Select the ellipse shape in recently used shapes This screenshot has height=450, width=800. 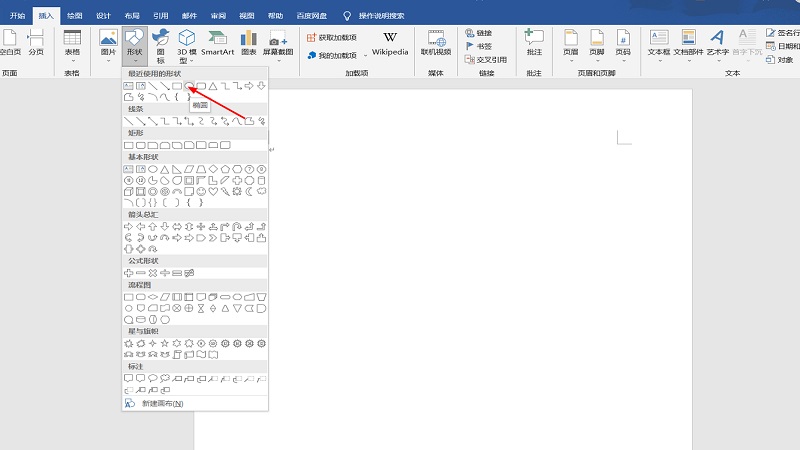coord(188,86)
